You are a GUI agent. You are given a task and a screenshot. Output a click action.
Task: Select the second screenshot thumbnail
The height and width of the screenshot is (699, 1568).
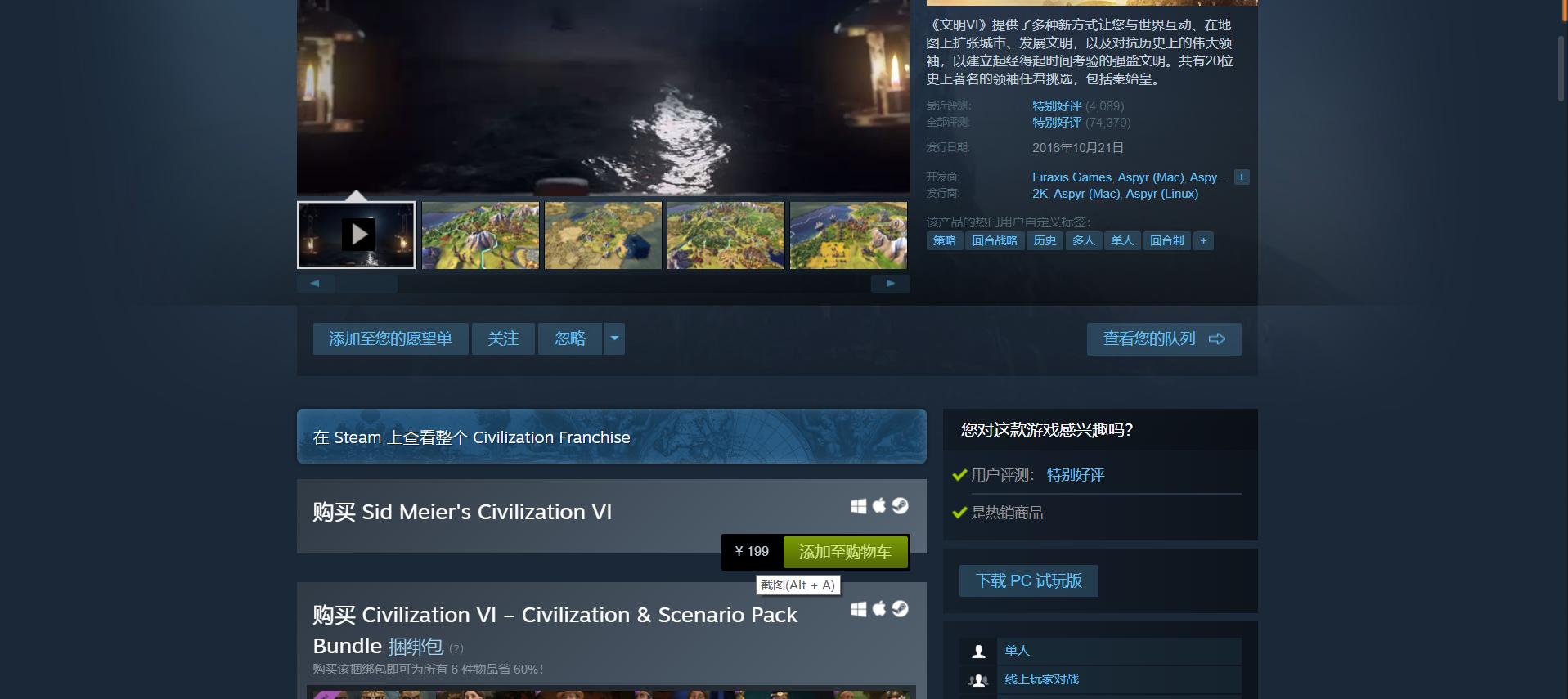480,235
